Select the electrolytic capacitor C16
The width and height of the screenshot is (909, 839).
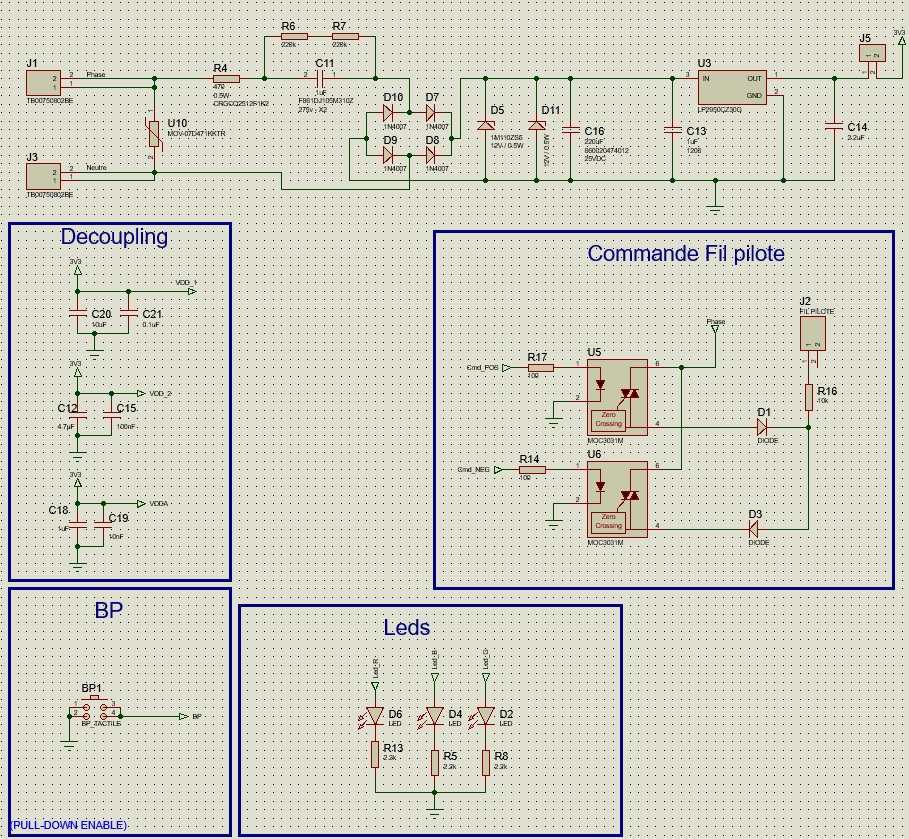pyautogui.click(x=570, y=130)
